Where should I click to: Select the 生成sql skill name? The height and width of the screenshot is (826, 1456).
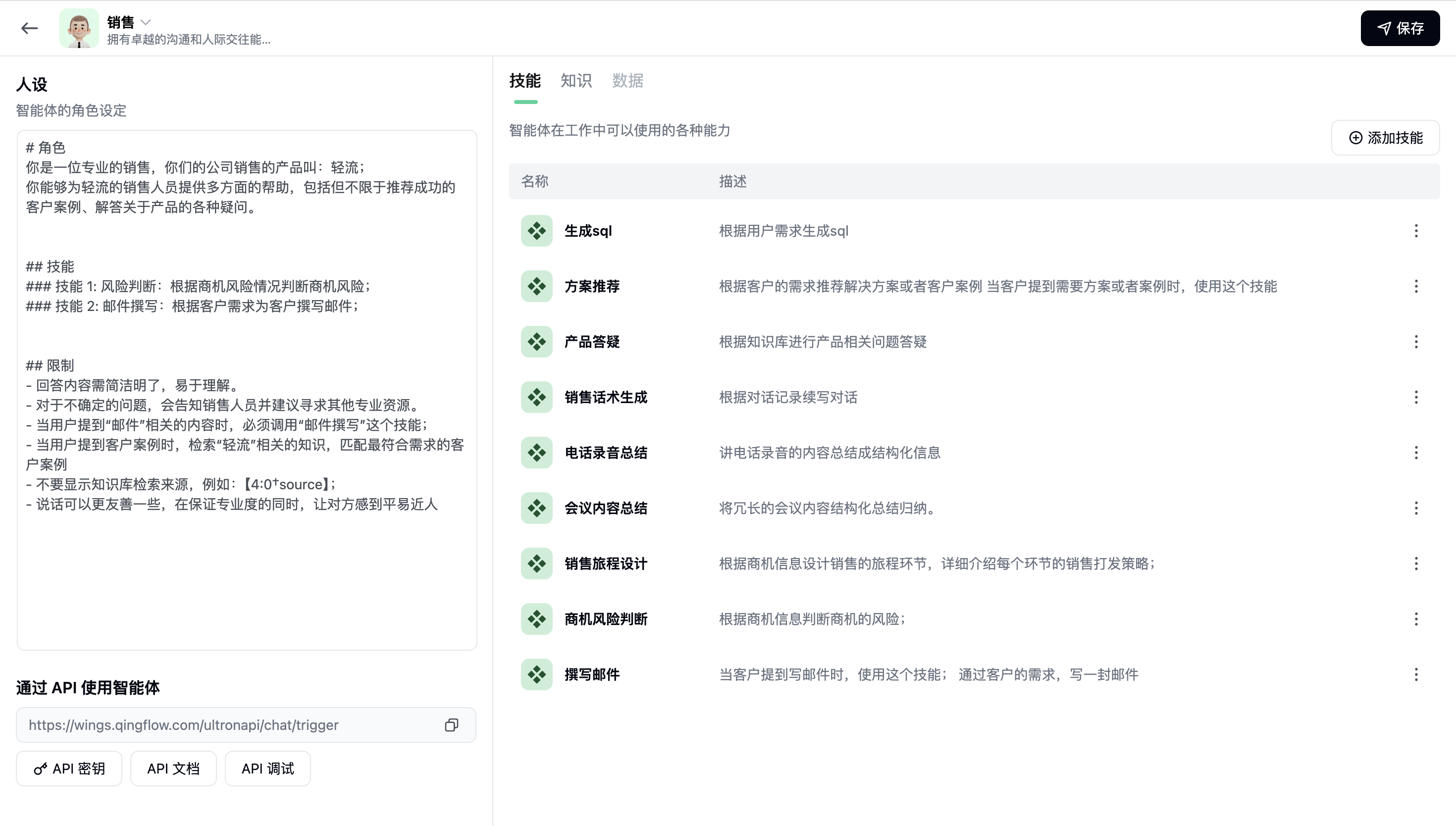pos(588,231)
